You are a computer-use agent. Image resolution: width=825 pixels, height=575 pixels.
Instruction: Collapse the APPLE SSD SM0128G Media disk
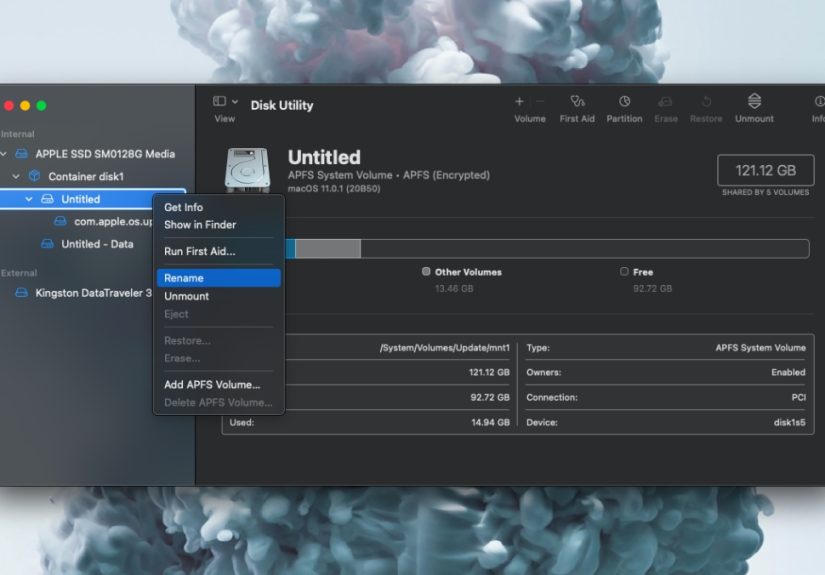(4, 154)
